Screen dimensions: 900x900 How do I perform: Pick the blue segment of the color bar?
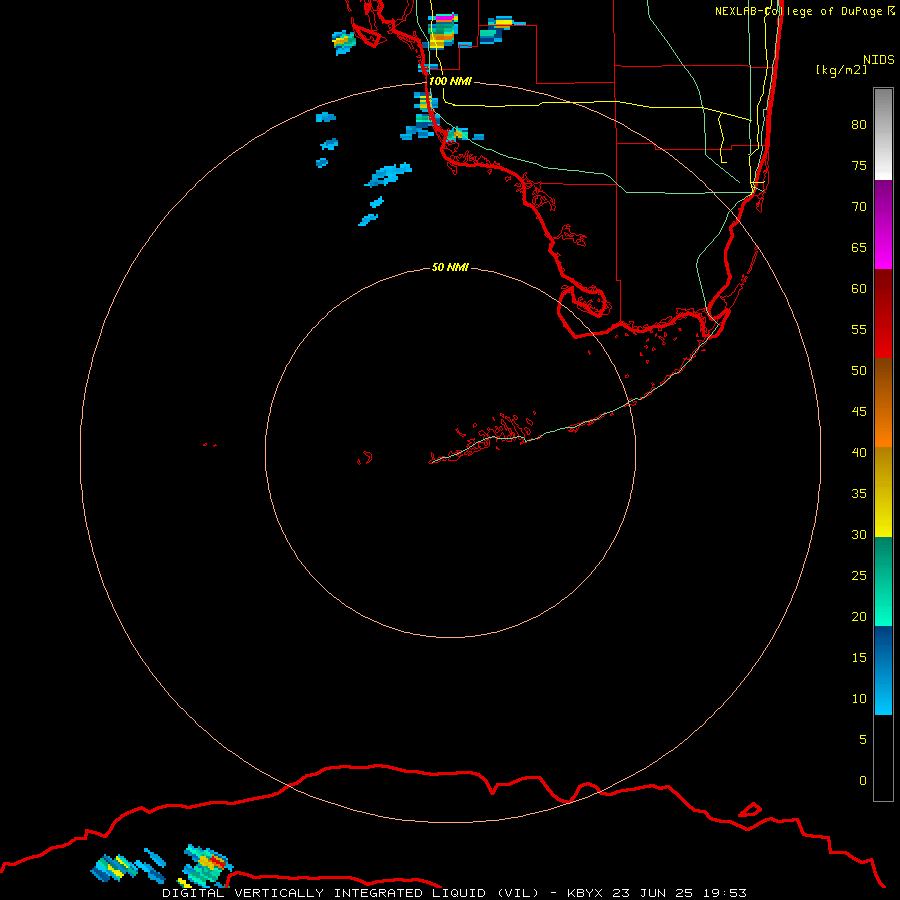883,670
